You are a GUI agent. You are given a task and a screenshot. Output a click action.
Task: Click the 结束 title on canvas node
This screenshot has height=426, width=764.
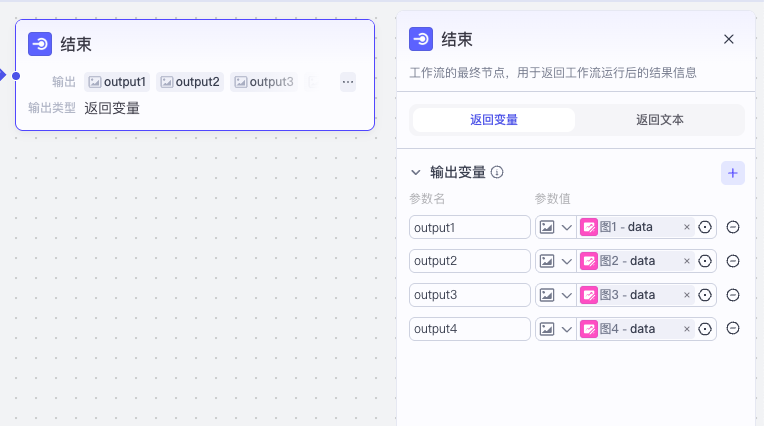coord(76,44)
